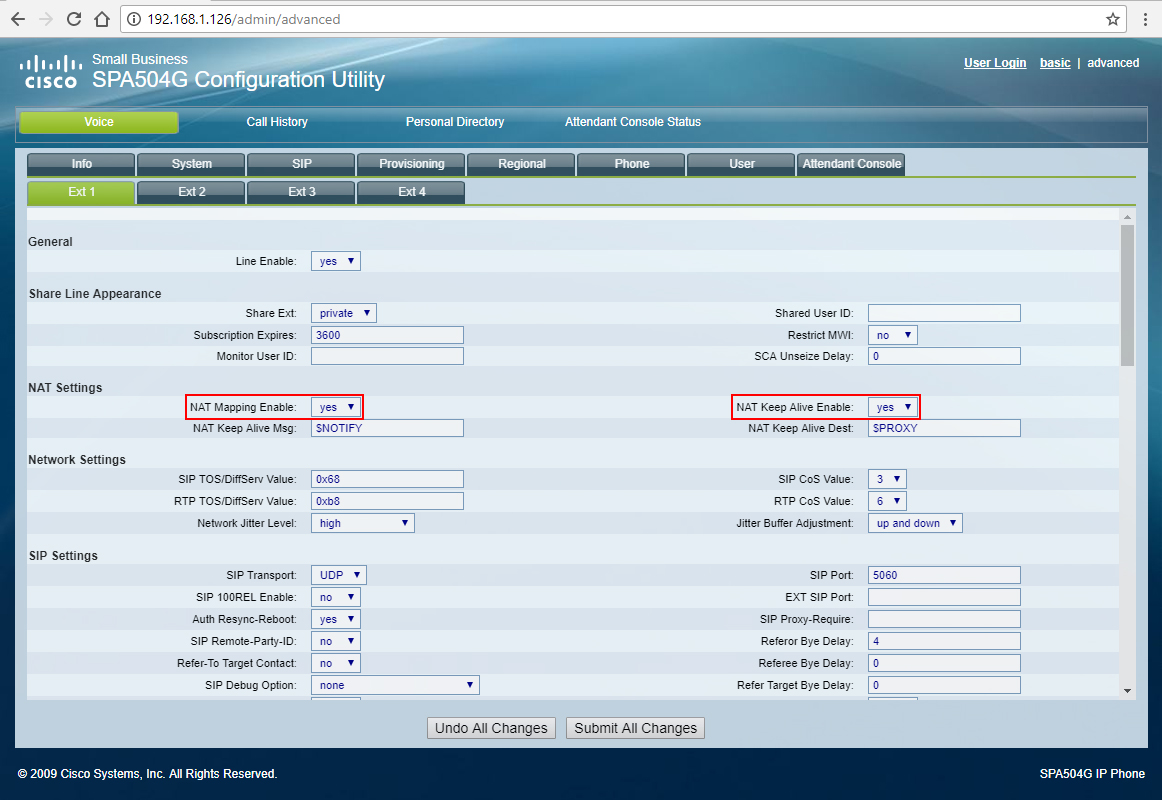This screenshot has height=800, width=1162.
Task: Select the Ext 4 tab
Action: [x=411, y=192]
